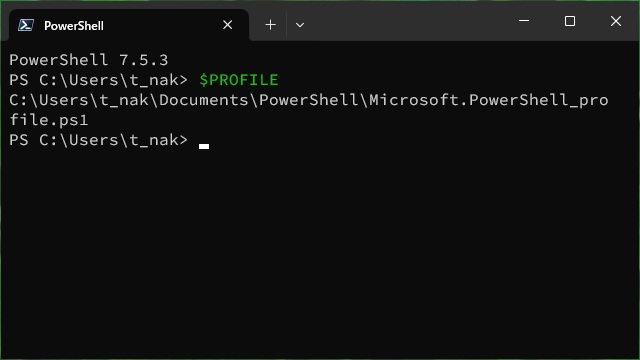
Task: Click the wrapped file.ps1 text line
Action: click(49, 120)
